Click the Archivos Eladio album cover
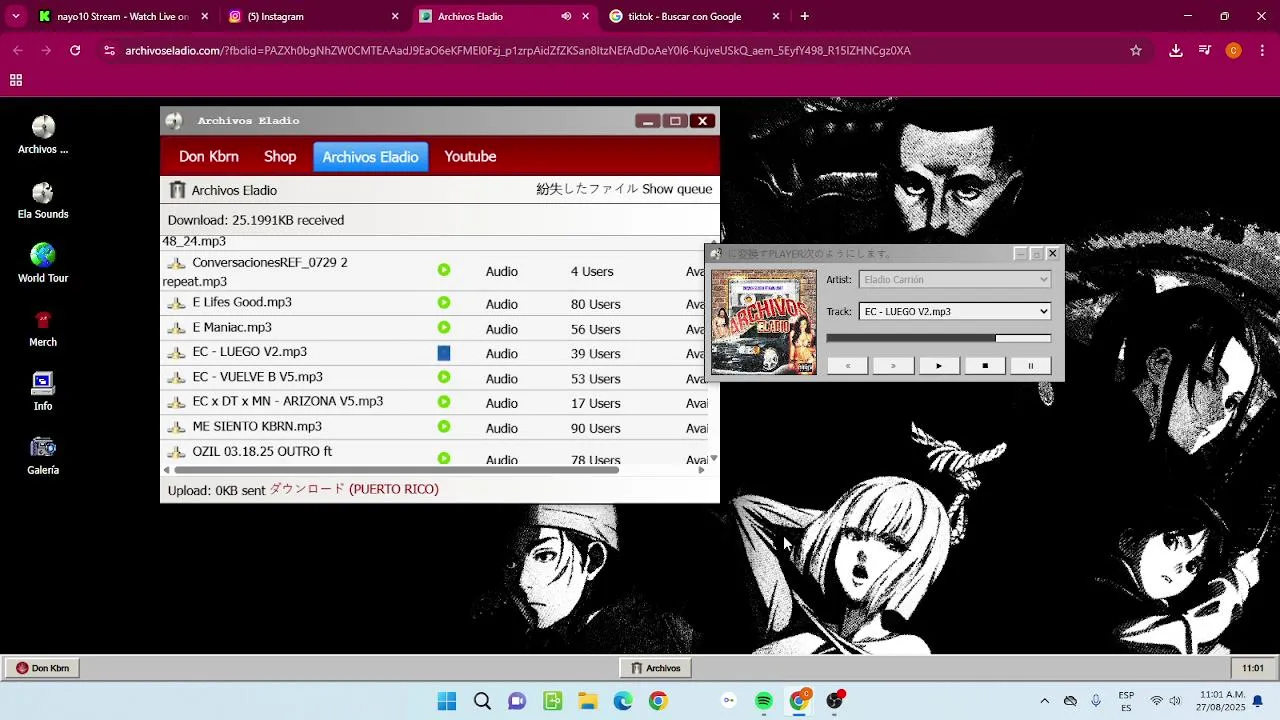This screenshot has width=1280, height=720. coord(764,322)
